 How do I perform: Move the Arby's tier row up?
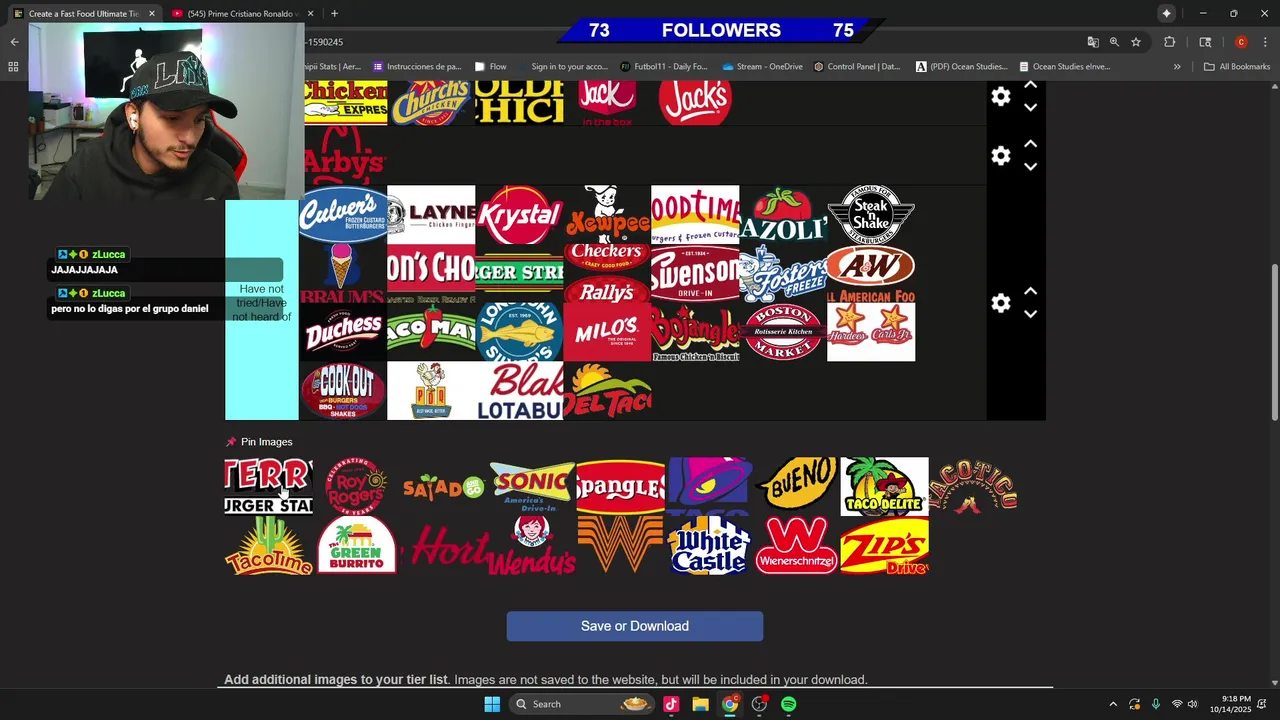[x=1030, y=144]
